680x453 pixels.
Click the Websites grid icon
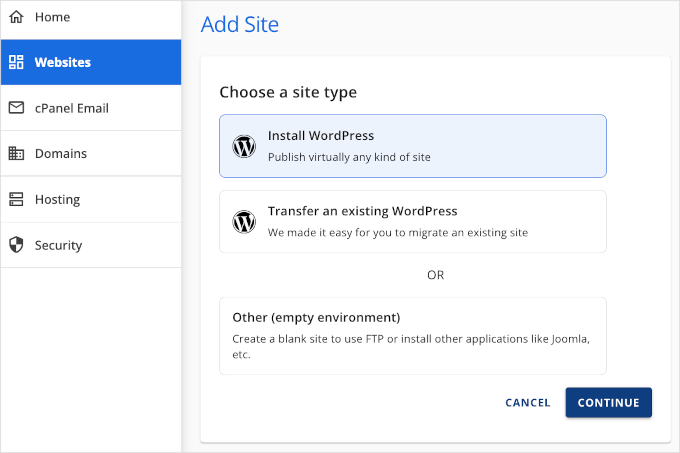pyautogui.click(x=16, y=62)
